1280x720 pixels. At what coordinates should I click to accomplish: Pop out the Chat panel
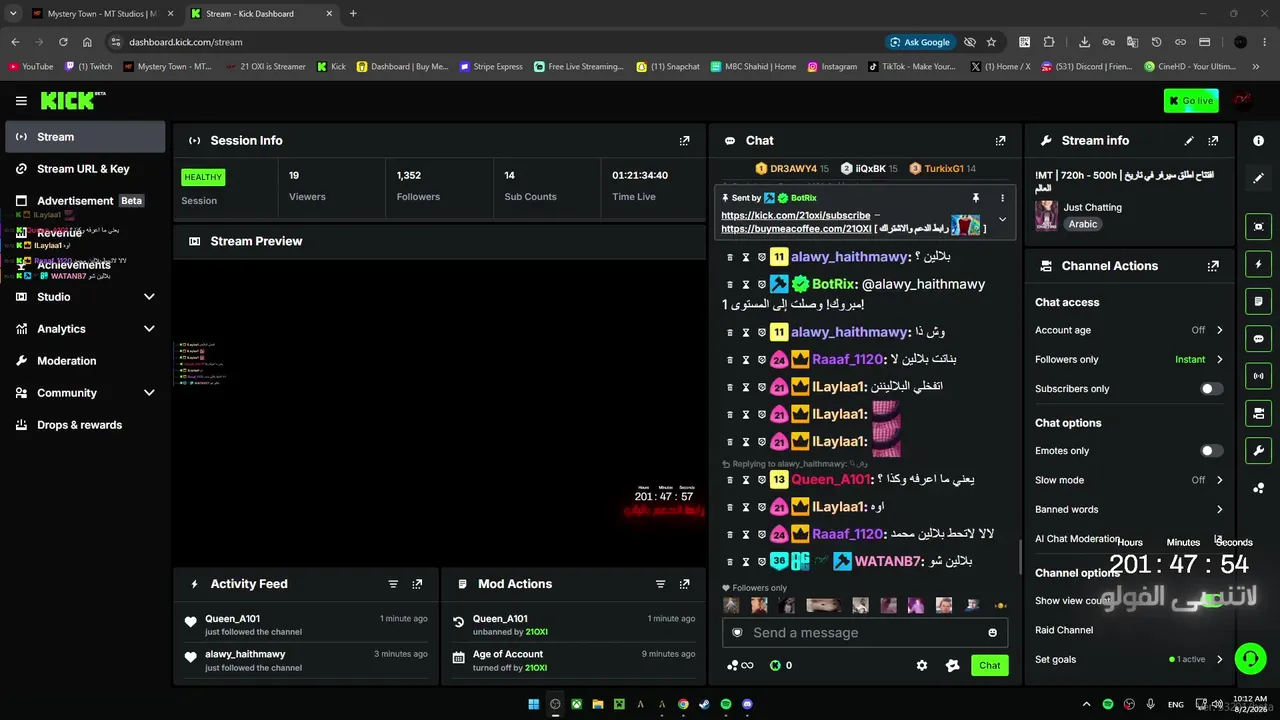click(1001, 141)
